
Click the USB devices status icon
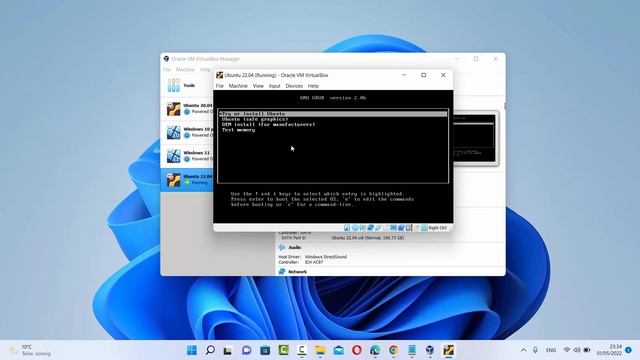[378, 228]
